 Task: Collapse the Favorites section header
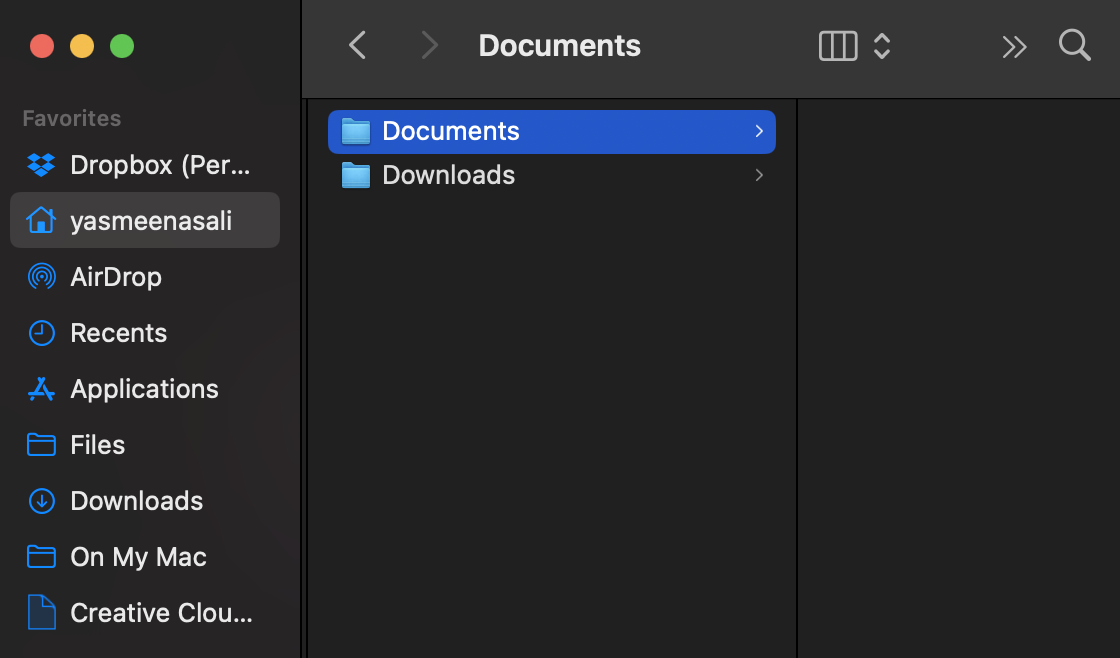[x=71, y=118]
